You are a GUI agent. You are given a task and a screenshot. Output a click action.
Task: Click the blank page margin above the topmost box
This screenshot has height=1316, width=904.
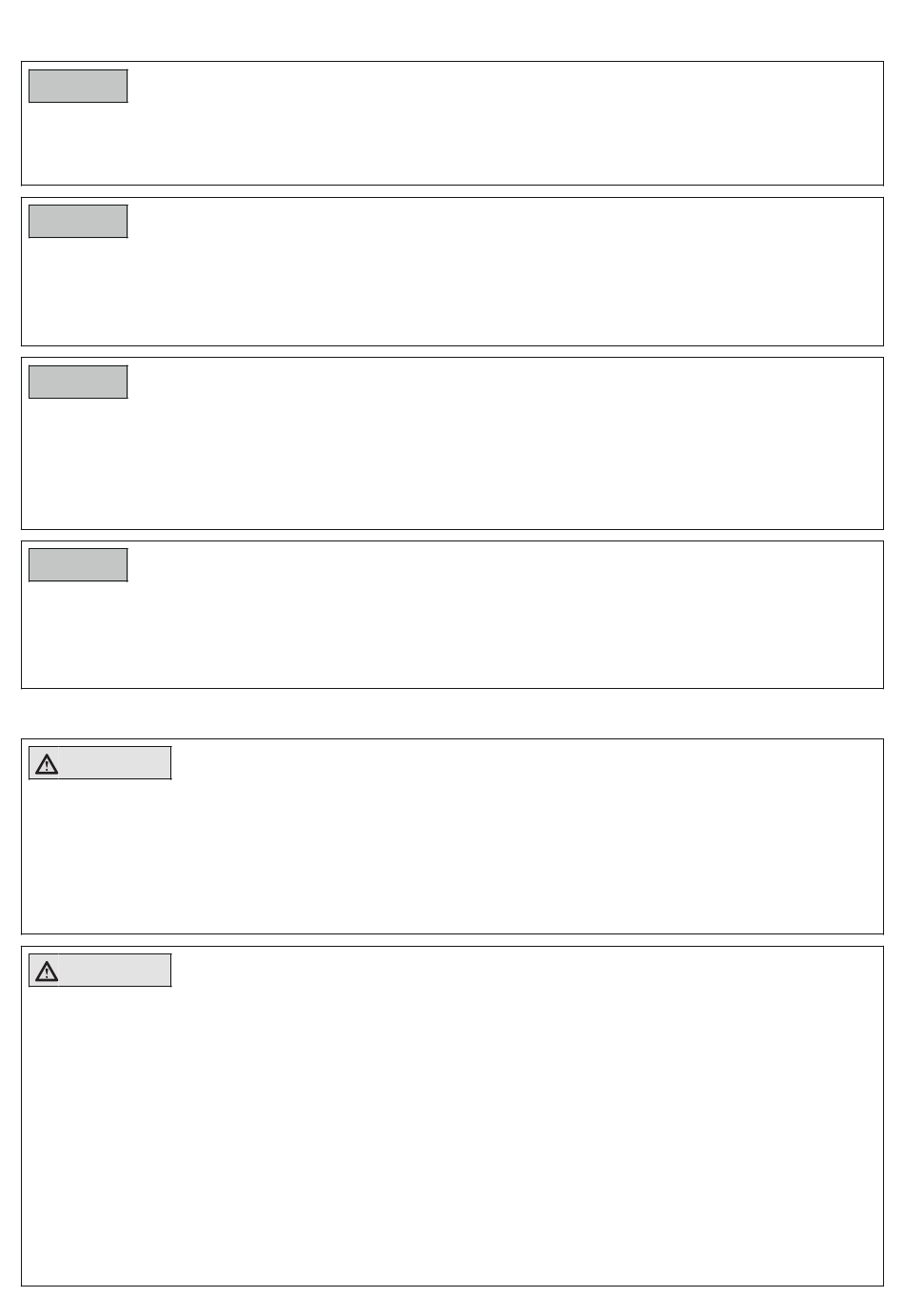[x=452, y=30]
